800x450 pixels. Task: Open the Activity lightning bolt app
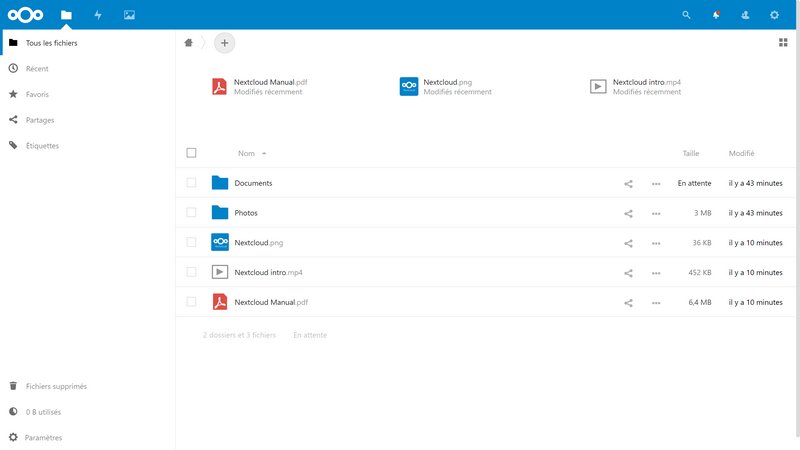coord(97,15)
